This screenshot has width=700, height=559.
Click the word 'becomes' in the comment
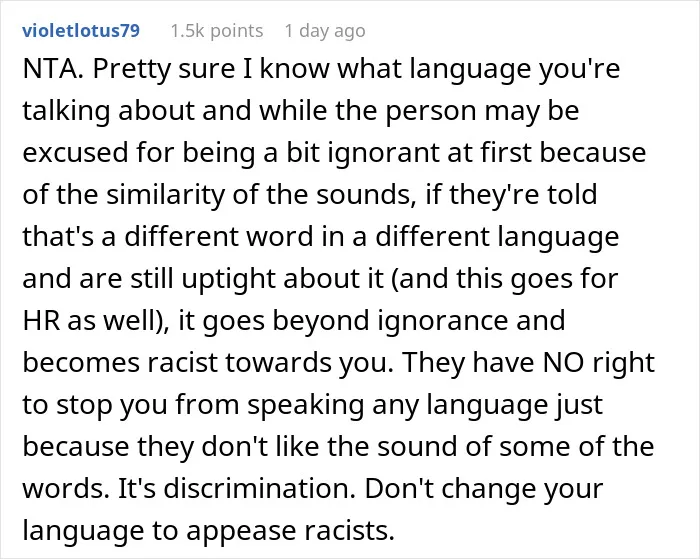pos(81,363)
